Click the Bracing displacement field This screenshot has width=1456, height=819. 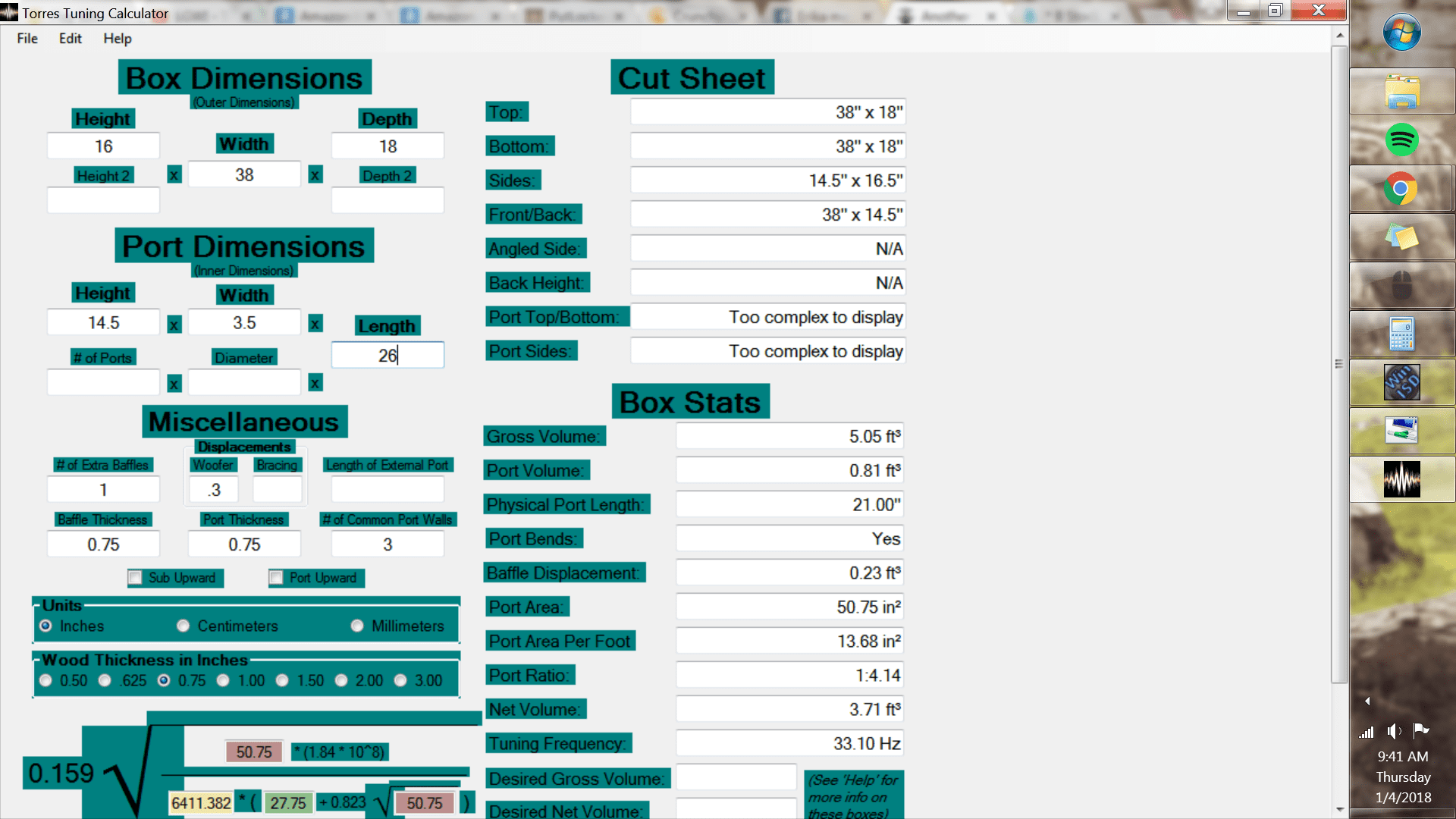[278, 490]
